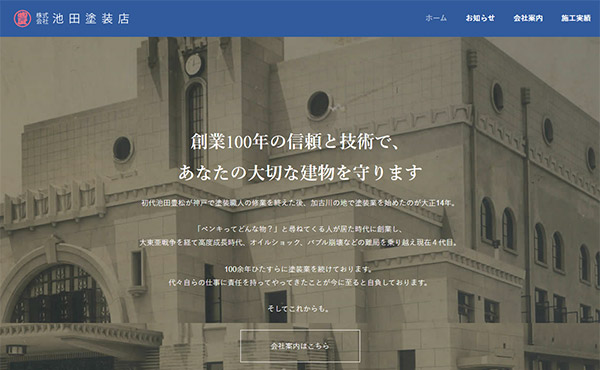Select the ホーム menu item
The image size is (600, 370).
click(x=436, y=18)
